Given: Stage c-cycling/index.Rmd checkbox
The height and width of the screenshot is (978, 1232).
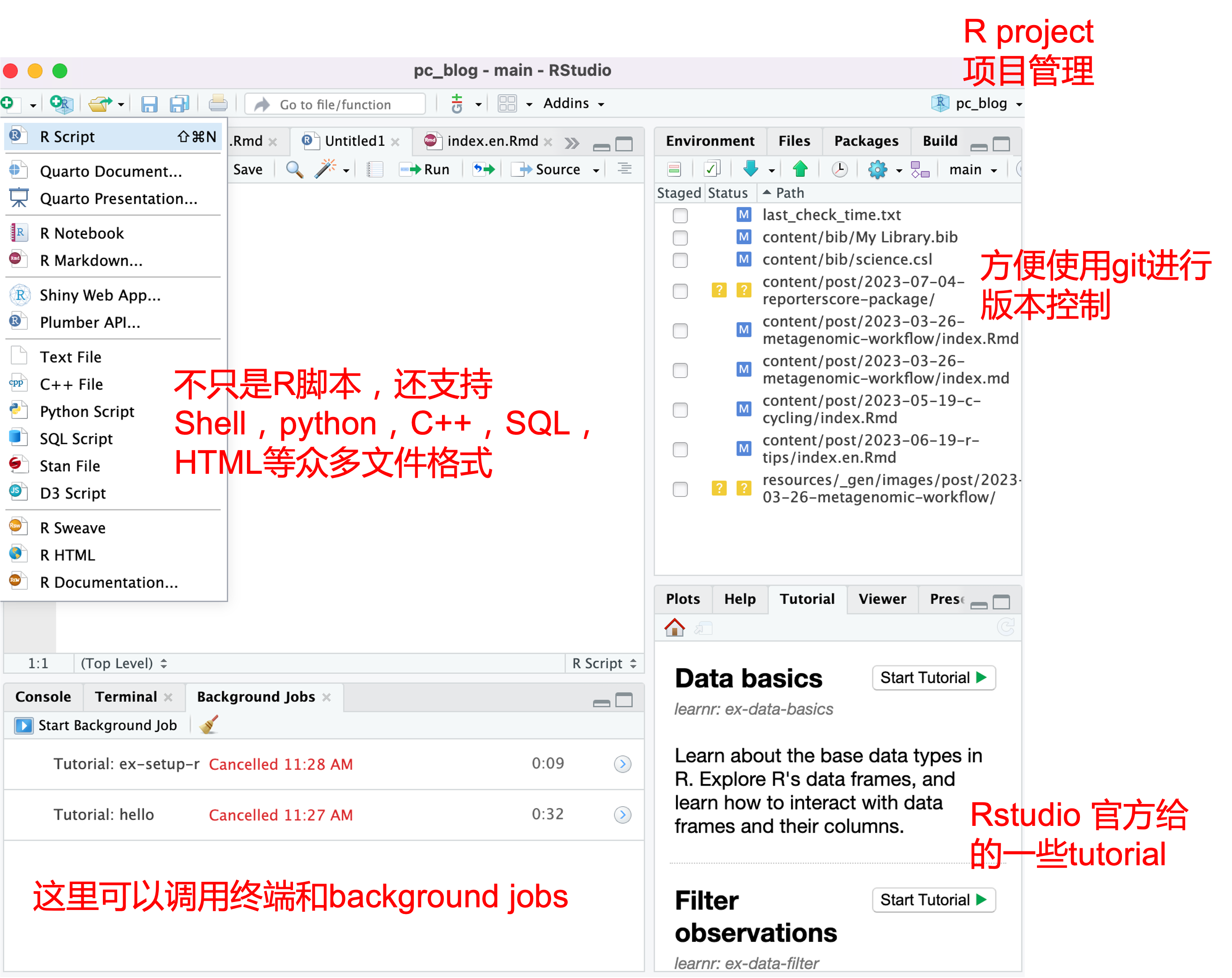Looking at the screenshot, I should [x=680, y=410].
